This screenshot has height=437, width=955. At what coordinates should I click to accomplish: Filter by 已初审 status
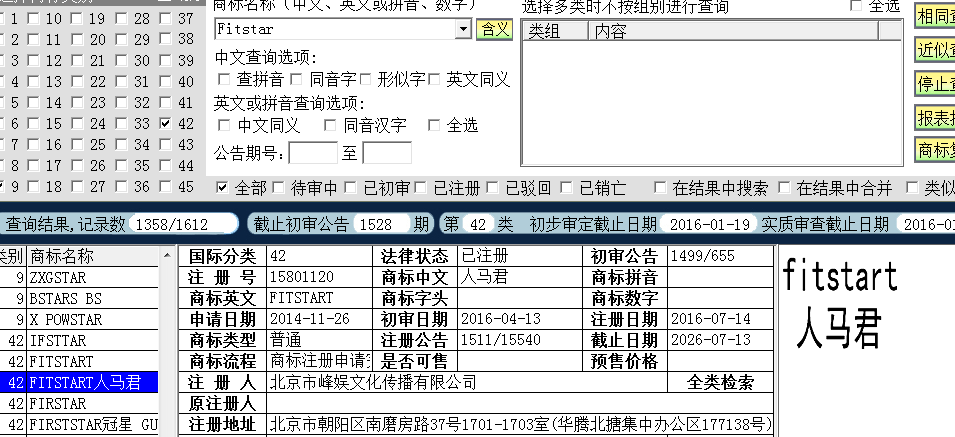(x=350, y=187)
